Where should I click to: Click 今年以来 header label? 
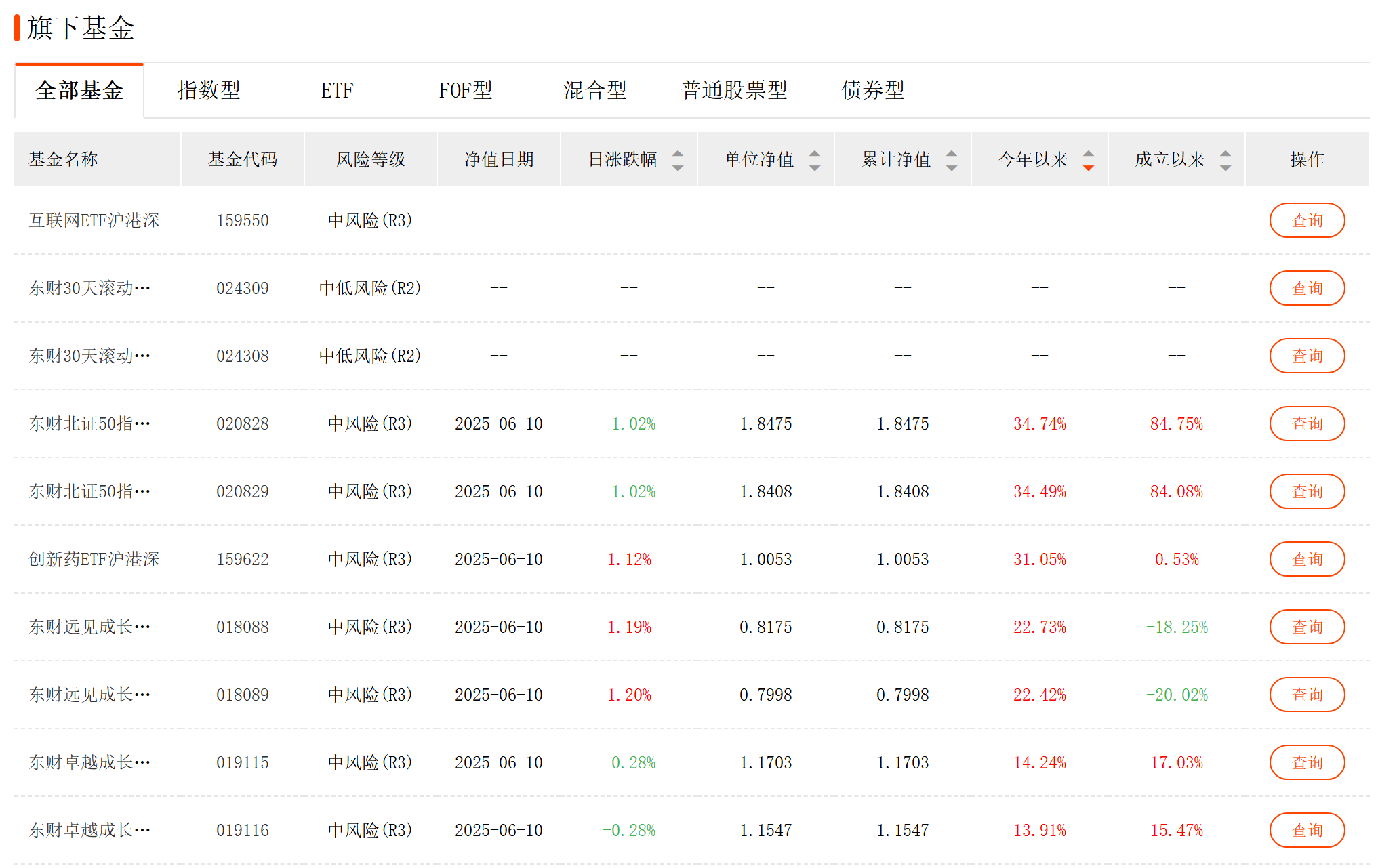coord(1033,159)
